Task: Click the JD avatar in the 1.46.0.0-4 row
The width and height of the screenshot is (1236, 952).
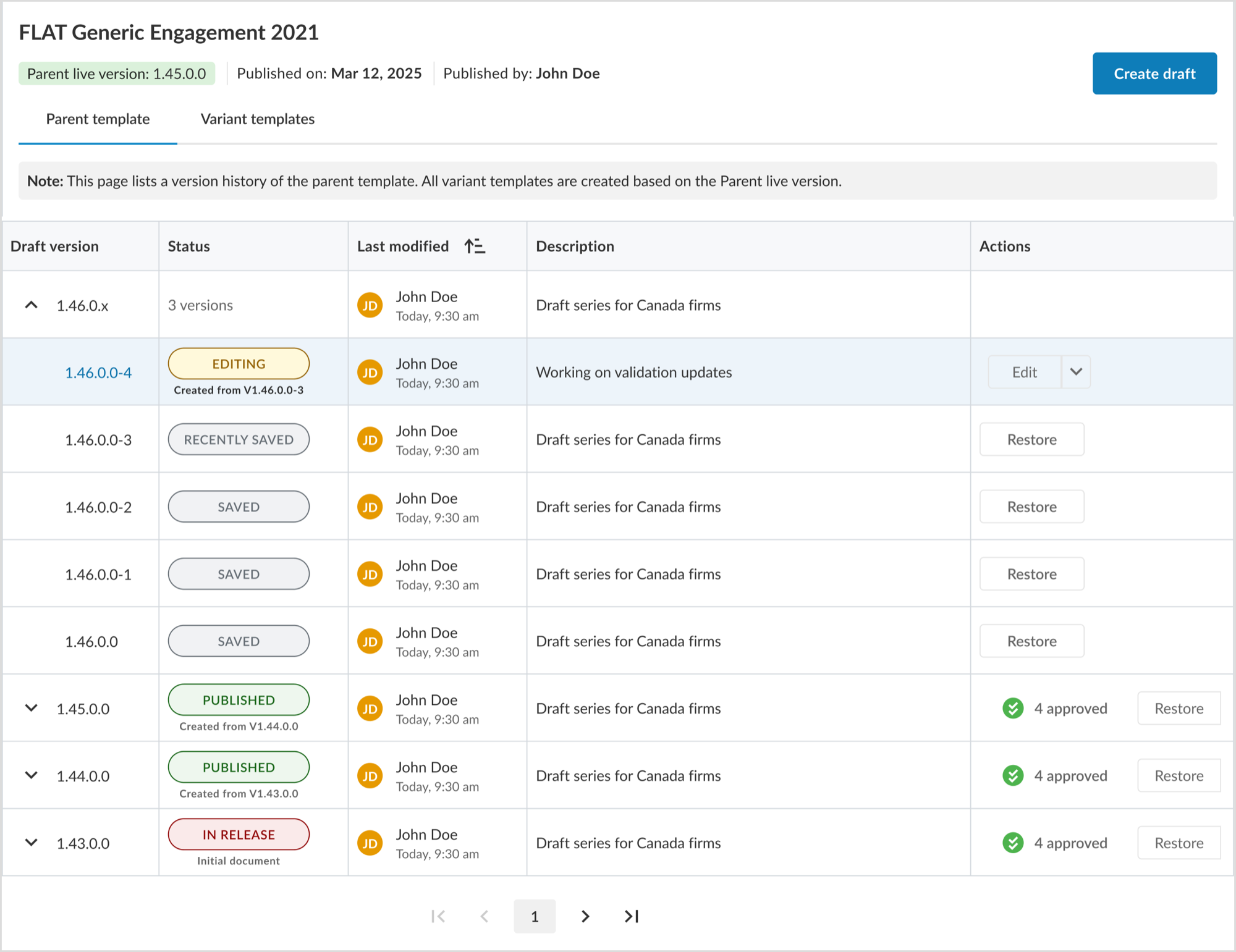Action: pos(370,373)
